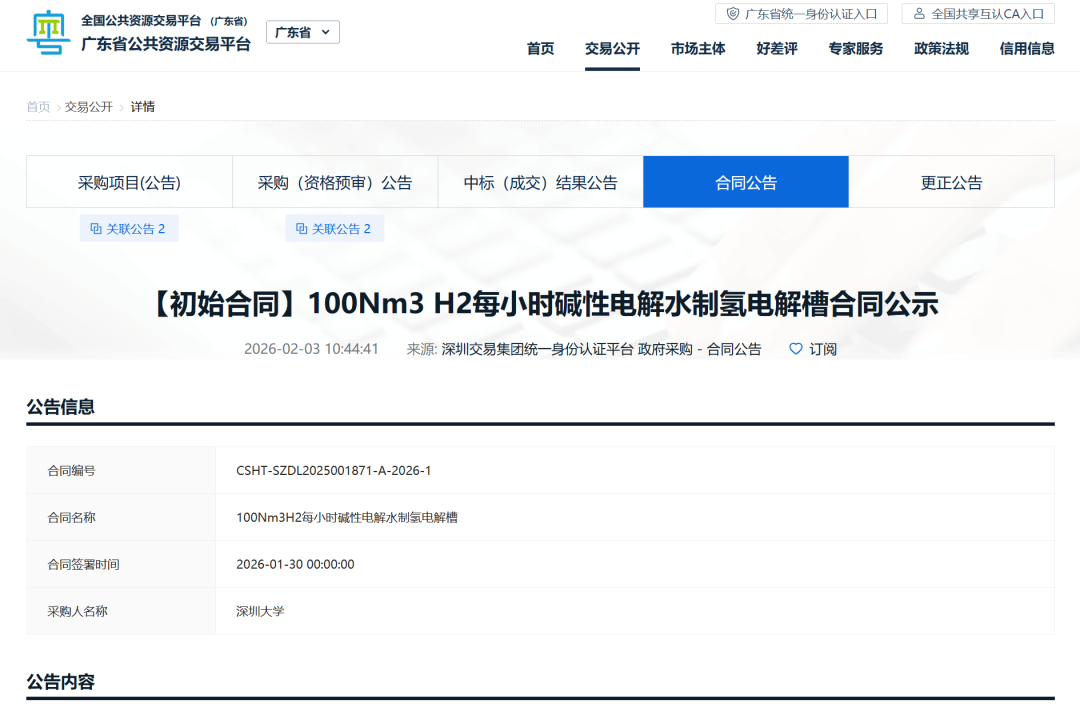Open the 市场主体 navigation menu
The image size is (1080, 715).
[697, 47]
